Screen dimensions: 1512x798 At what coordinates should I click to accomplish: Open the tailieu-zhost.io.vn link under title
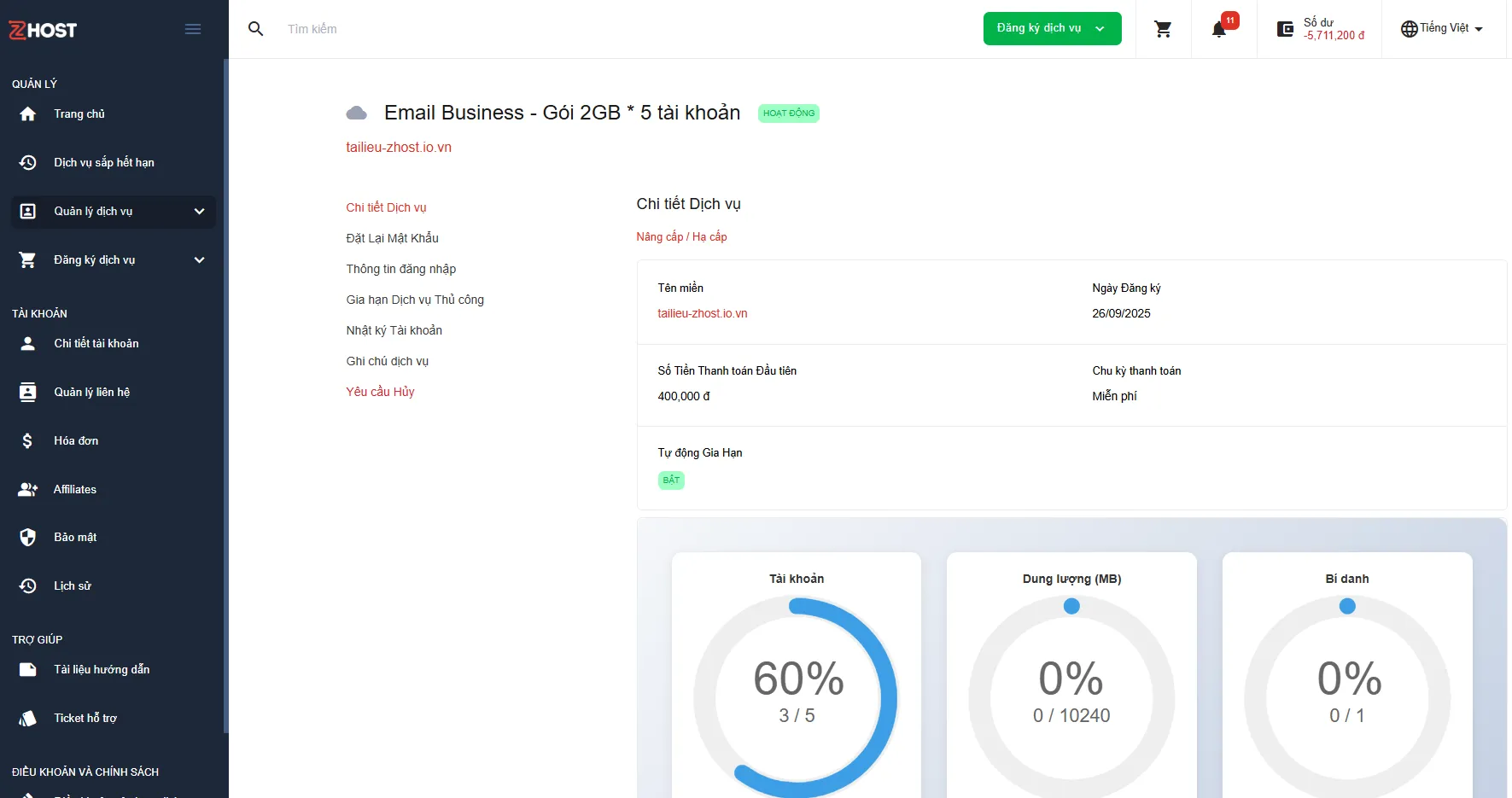pyautogui.click(x=399, y=147)
